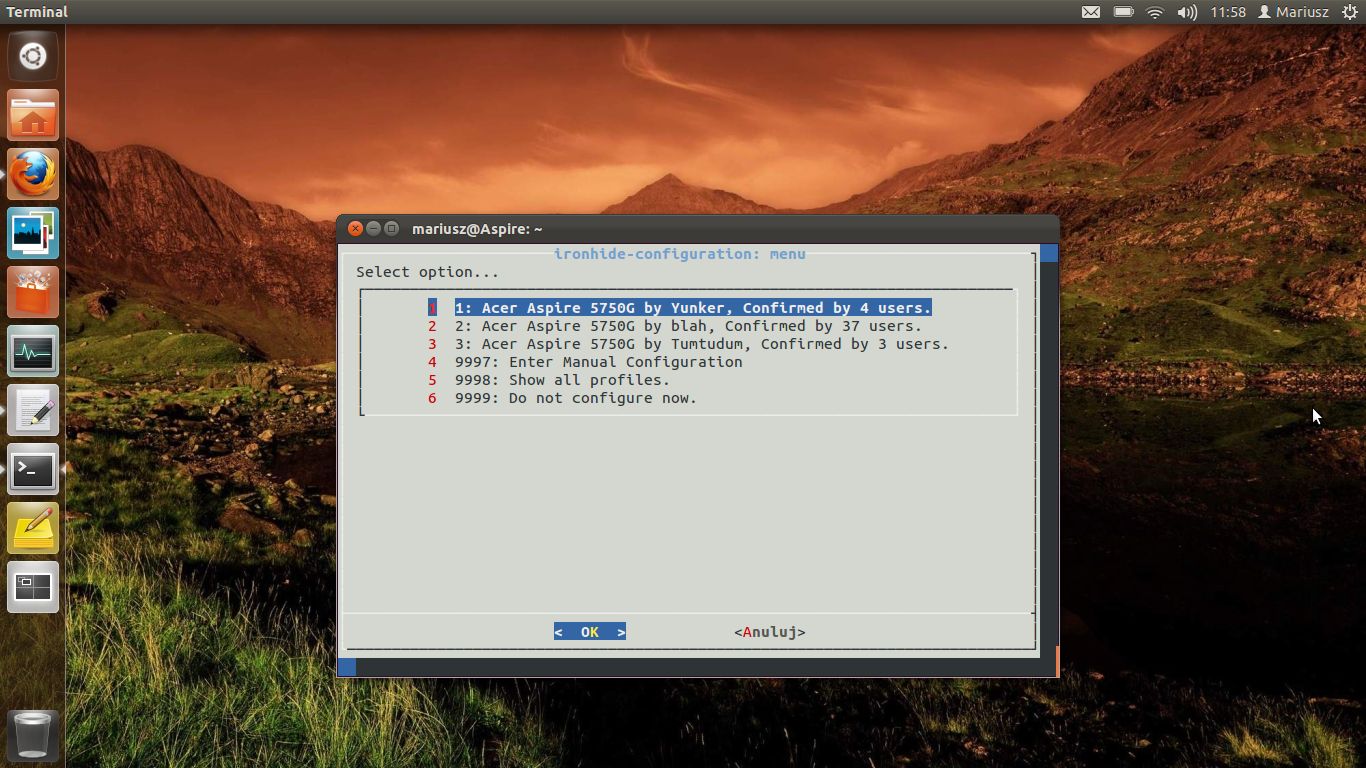Confirm selection with the OK button
The image size is (1366, 768).
(590, 632)
